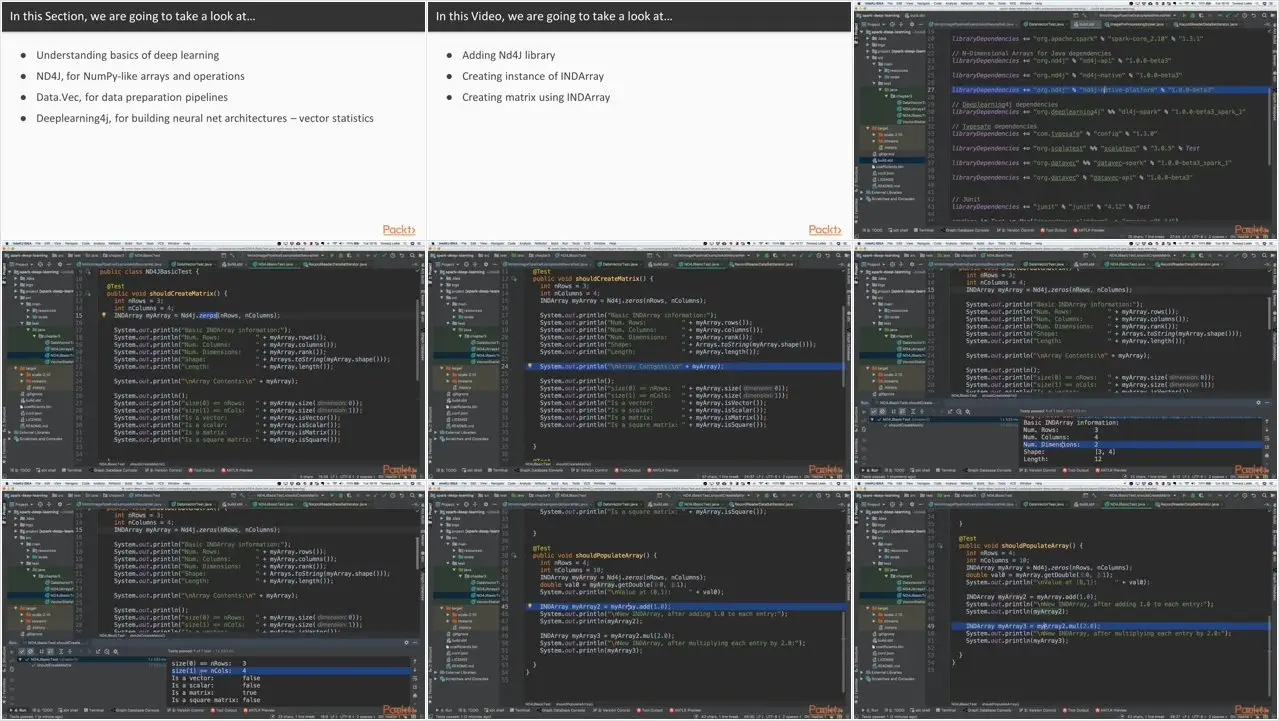The image size is (1279, 721).
Task: Select "Understanding basics of deep learning" bullet
Action: 127,55
